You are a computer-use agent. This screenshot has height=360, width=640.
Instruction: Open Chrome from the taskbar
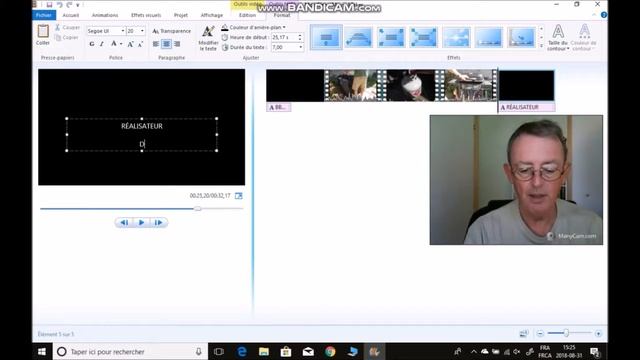[330, 351]
